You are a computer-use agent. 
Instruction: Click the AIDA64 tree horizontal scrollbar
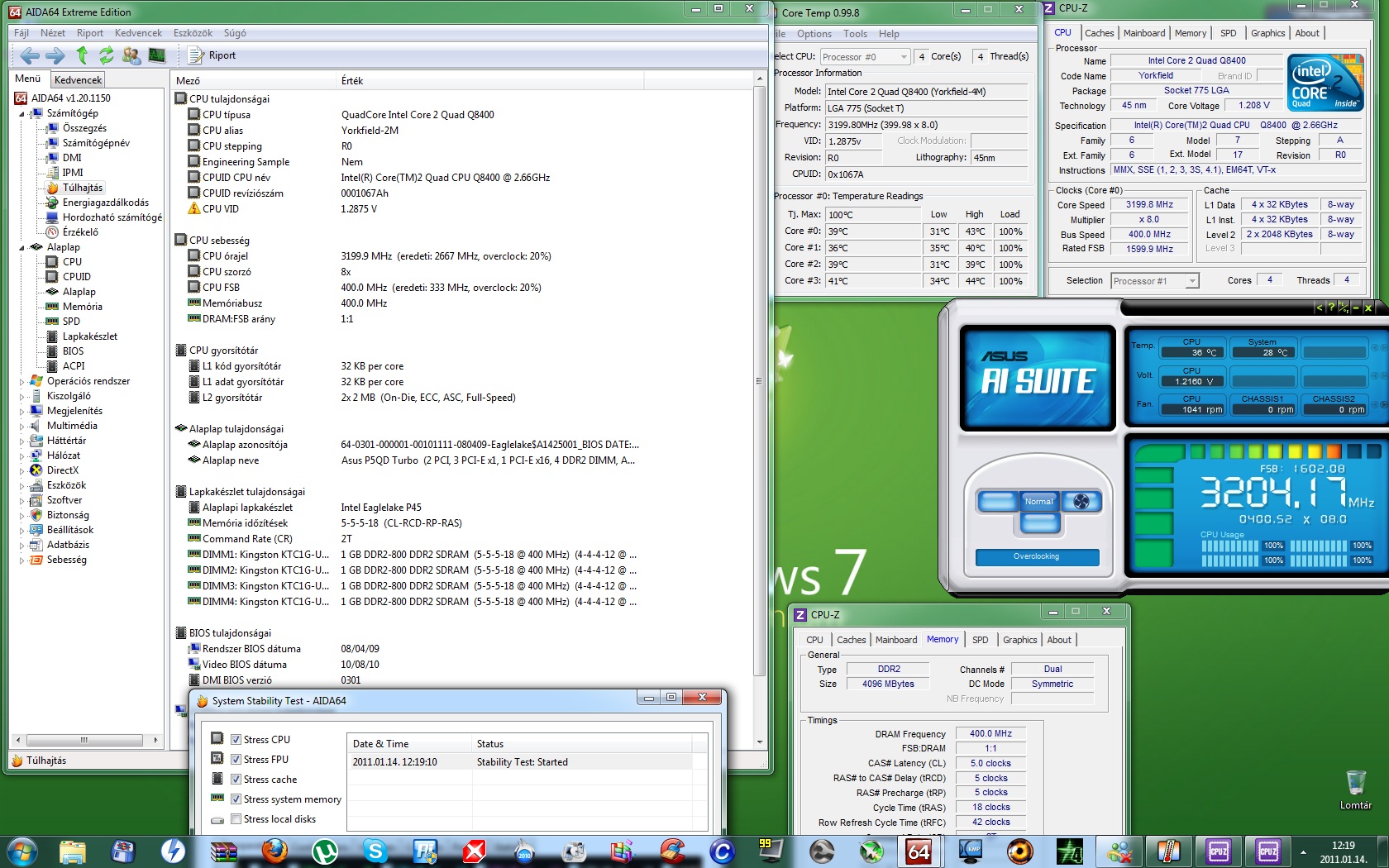[84, 740]
